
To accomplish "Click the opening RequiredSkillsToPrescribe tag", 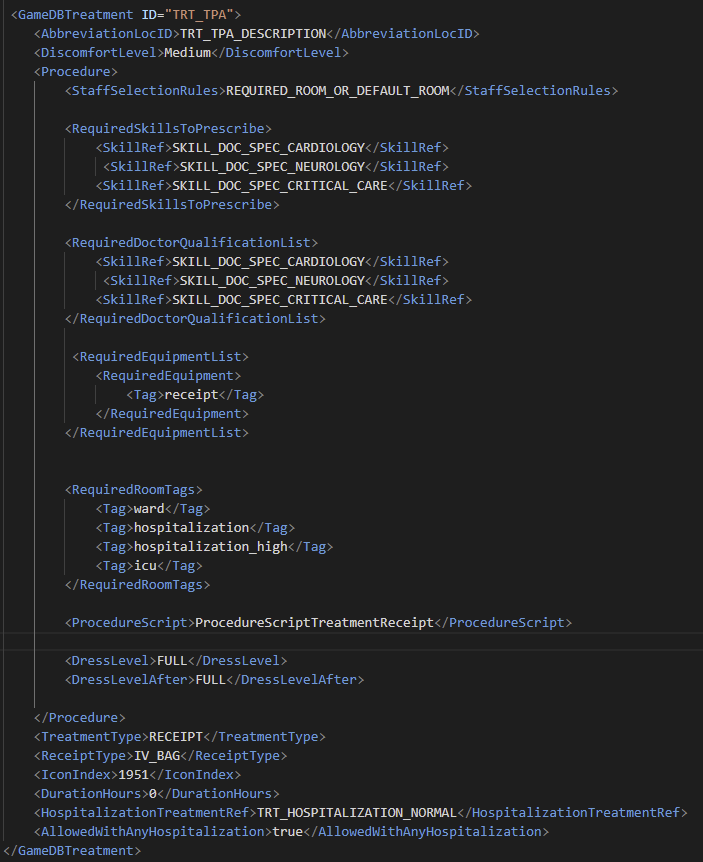I will [x=168, y=129].
